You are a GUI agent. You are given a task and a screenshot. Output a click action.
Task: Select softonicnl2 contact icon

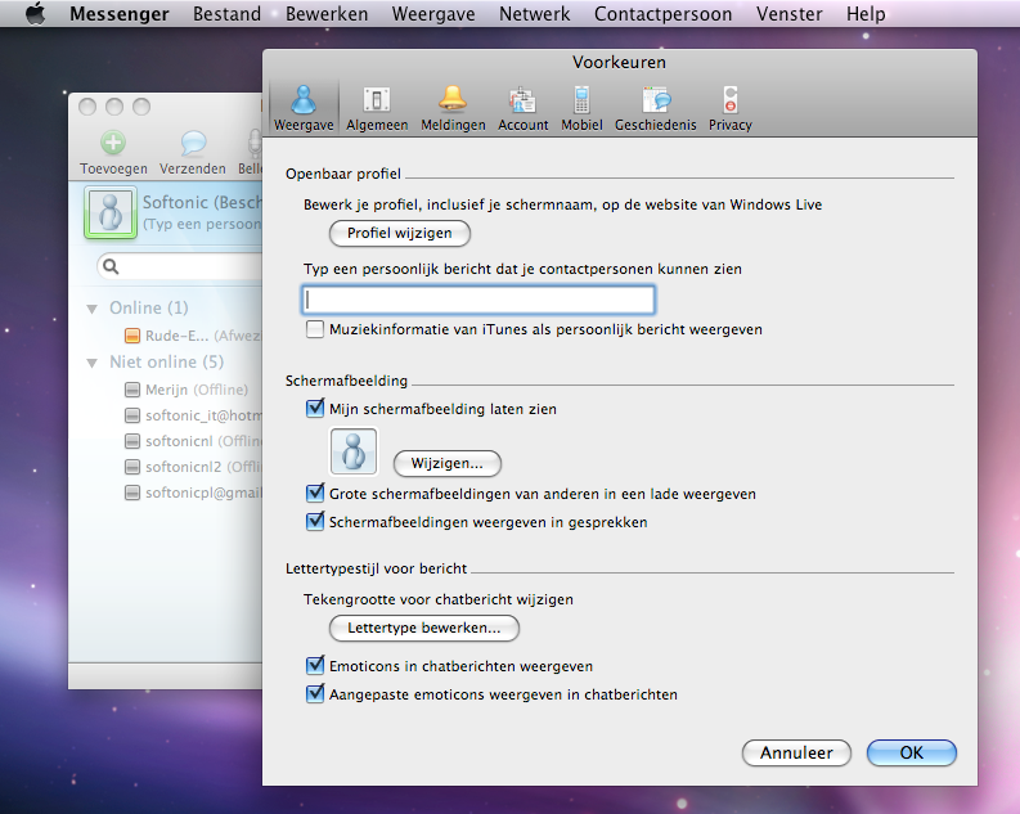click(x=132, y=467)
